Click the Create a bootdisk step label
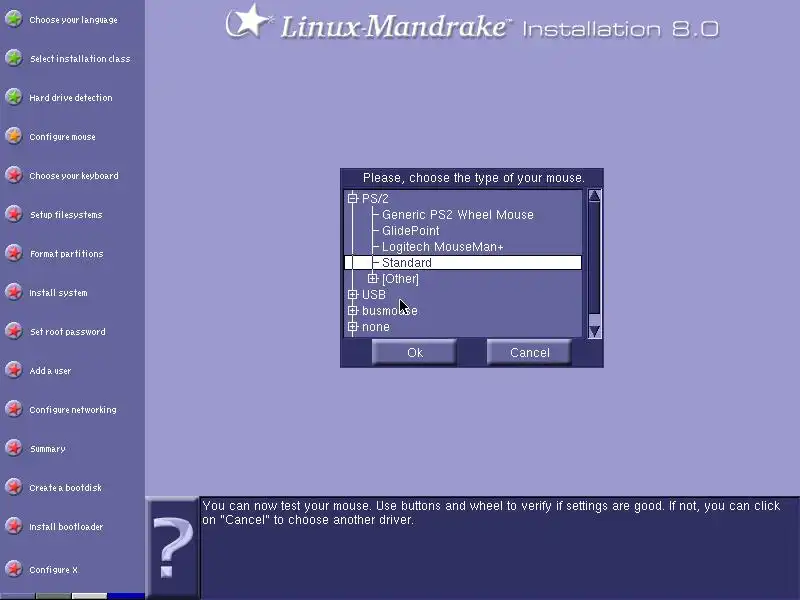 click(66, 488)
